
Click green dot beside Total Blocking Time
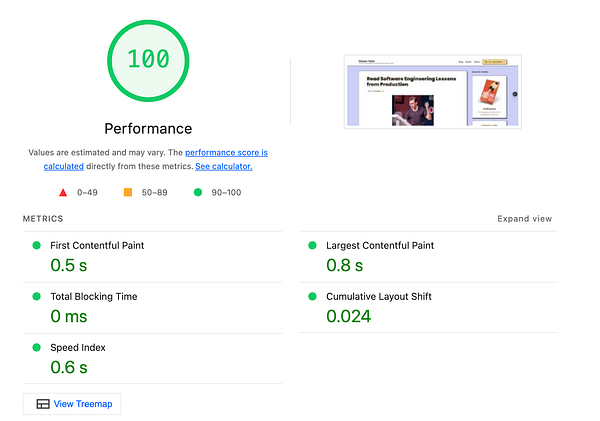(x=37, y=296)
